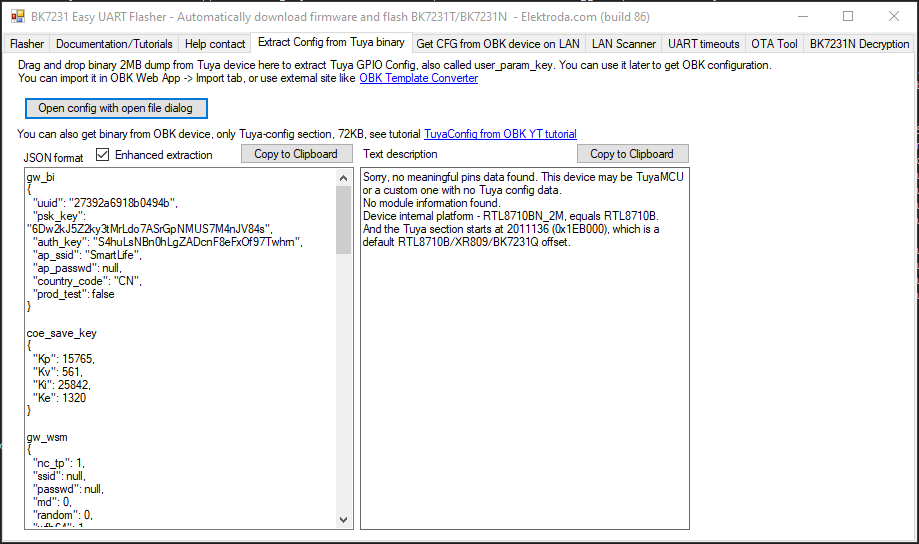The image size is (919, 544).
Task: Click scrollbar up arrow in JSON panel
Action: (343, 178)
